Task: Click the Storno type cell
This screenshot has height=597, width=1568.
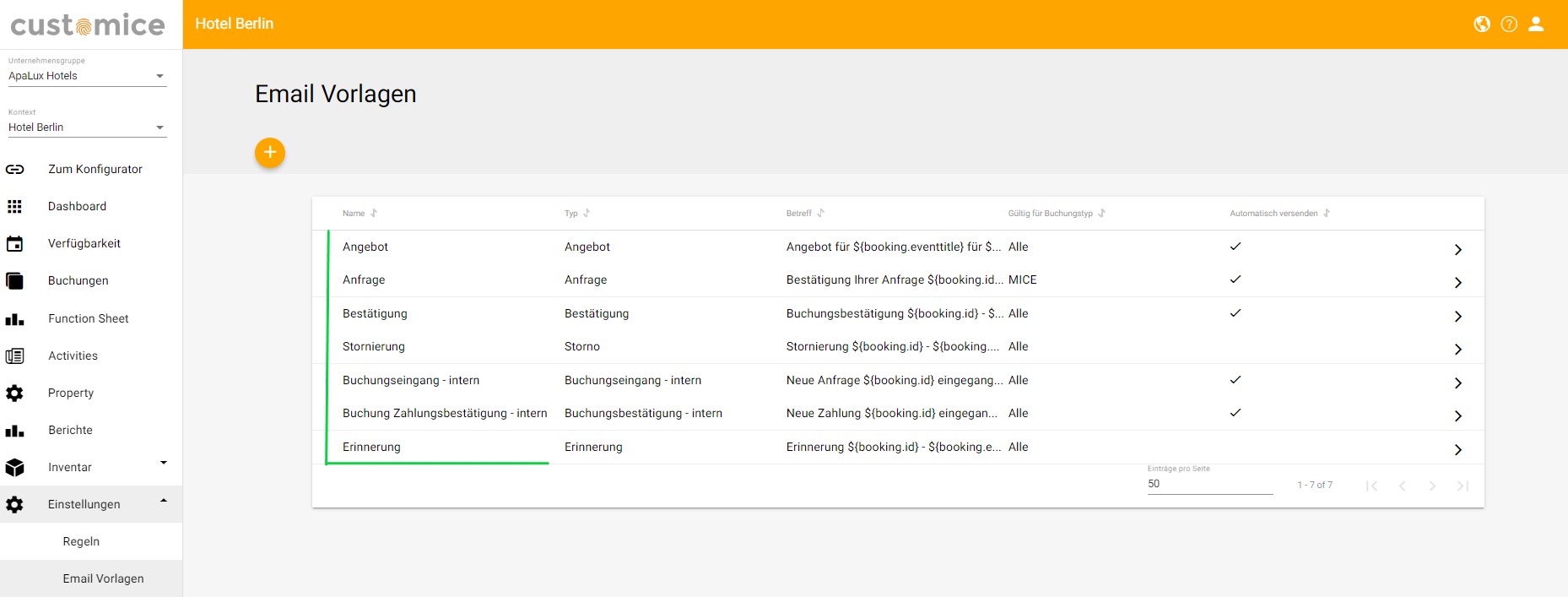Action: point(582,346)
